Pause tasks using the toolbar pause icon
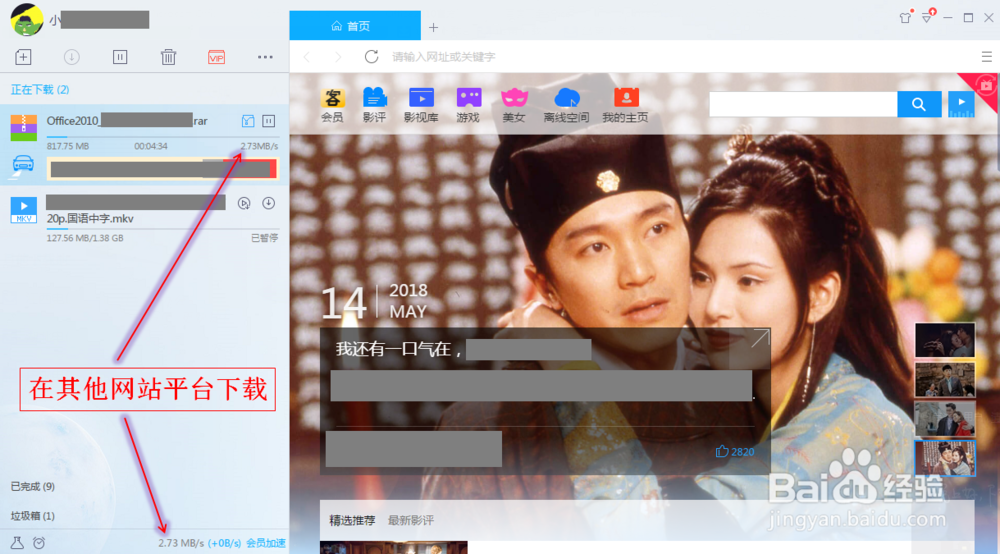1000x554 pixels. (x=120, y=57)
